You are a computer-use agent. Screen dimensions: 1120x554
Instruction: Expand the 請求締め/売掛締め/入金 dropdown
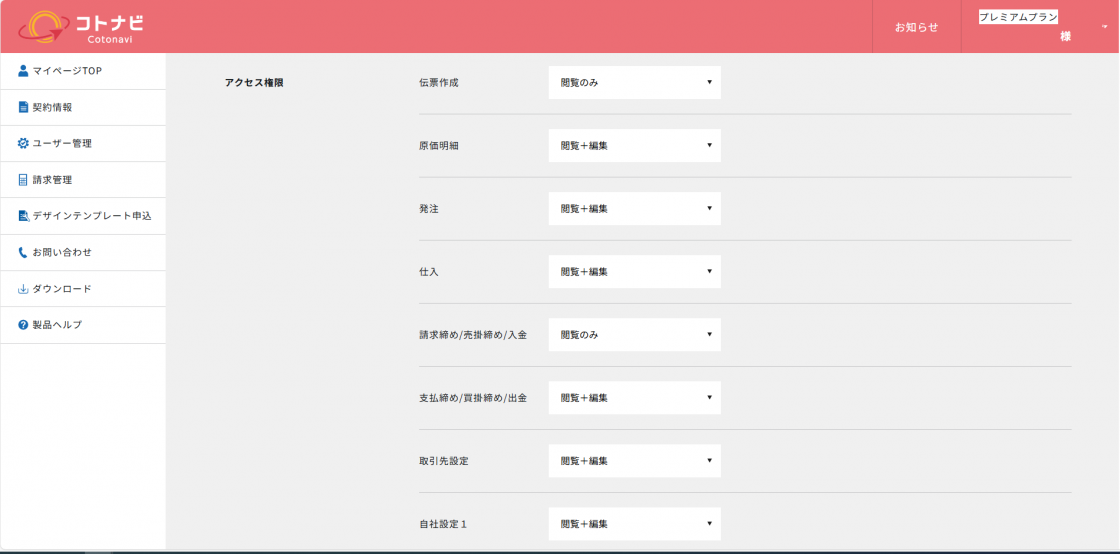tap(634, 334)
